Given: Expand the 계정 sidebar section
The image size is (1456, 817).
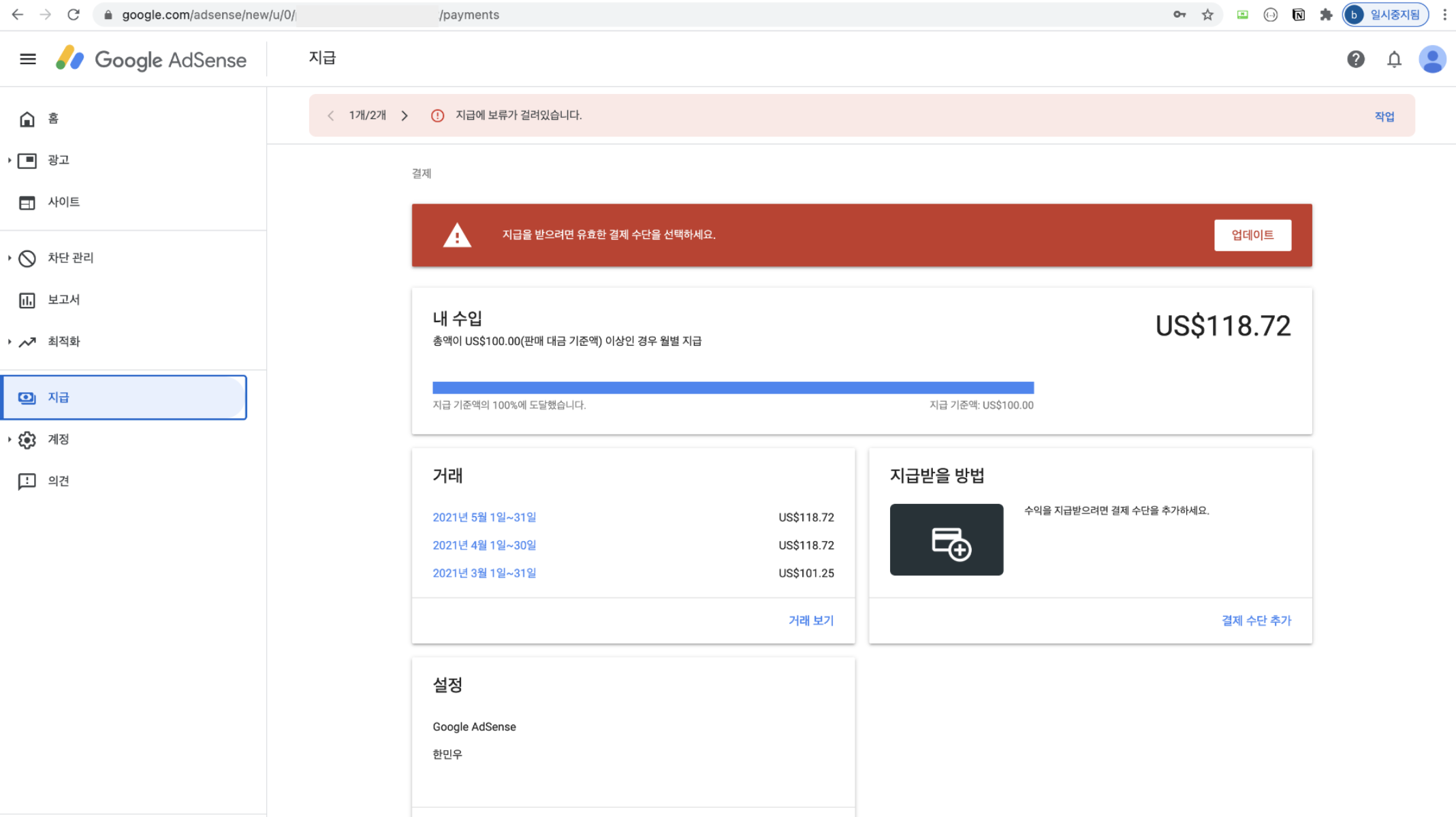Looking at the screenshot, I should point(10,440).
